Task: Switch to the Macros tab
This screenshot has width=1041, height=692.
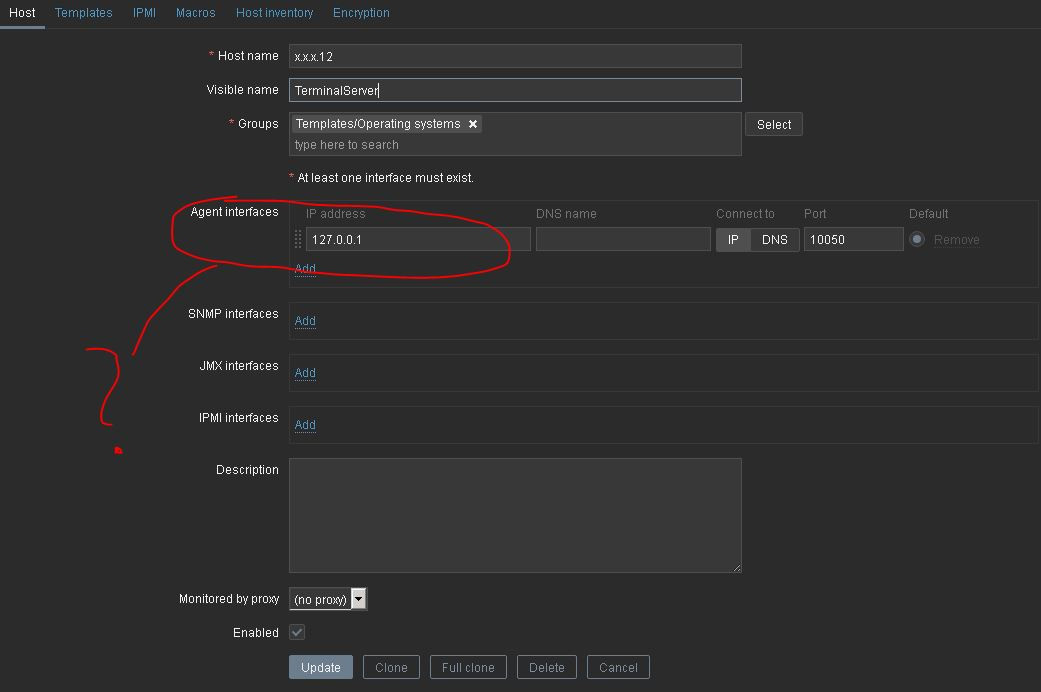Action: pos(195,12)
